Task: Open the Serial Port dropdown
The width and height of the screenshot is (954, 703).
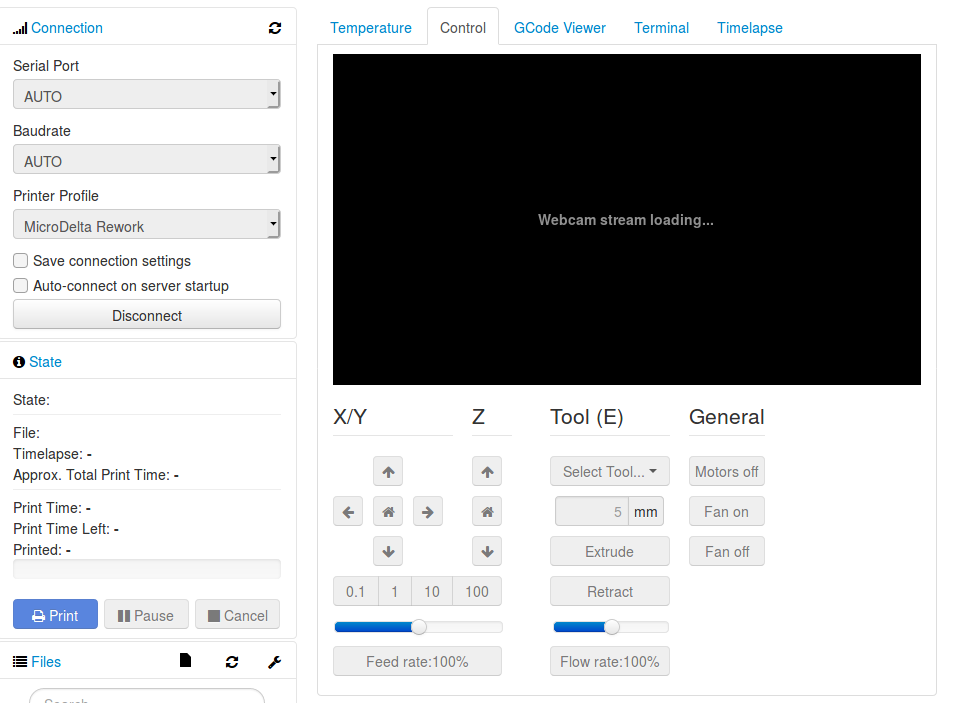Action: pyautogui.click(x=146, y=95)
